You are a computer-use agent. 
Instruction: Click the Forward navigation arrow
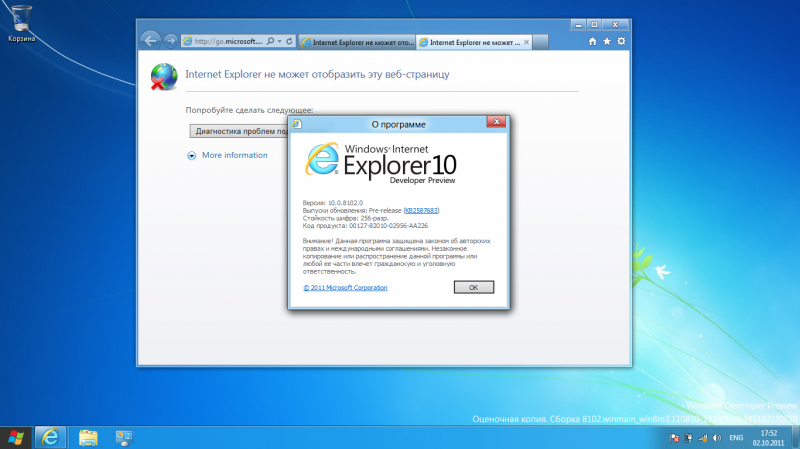[x=170, y=41]
